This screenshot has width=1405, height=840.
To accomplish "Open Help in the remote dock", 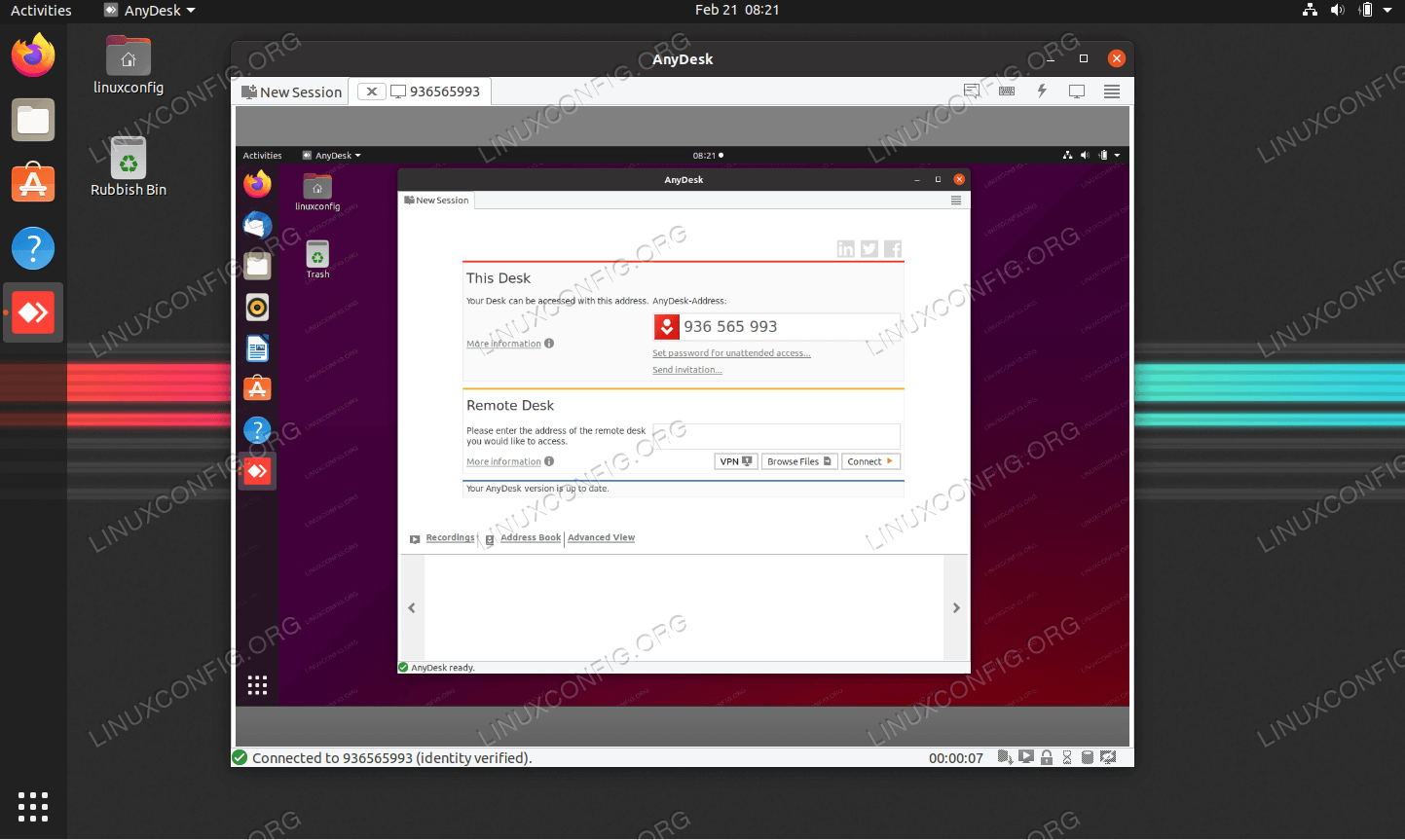I will pyautogui.click(x=257, y=430).
